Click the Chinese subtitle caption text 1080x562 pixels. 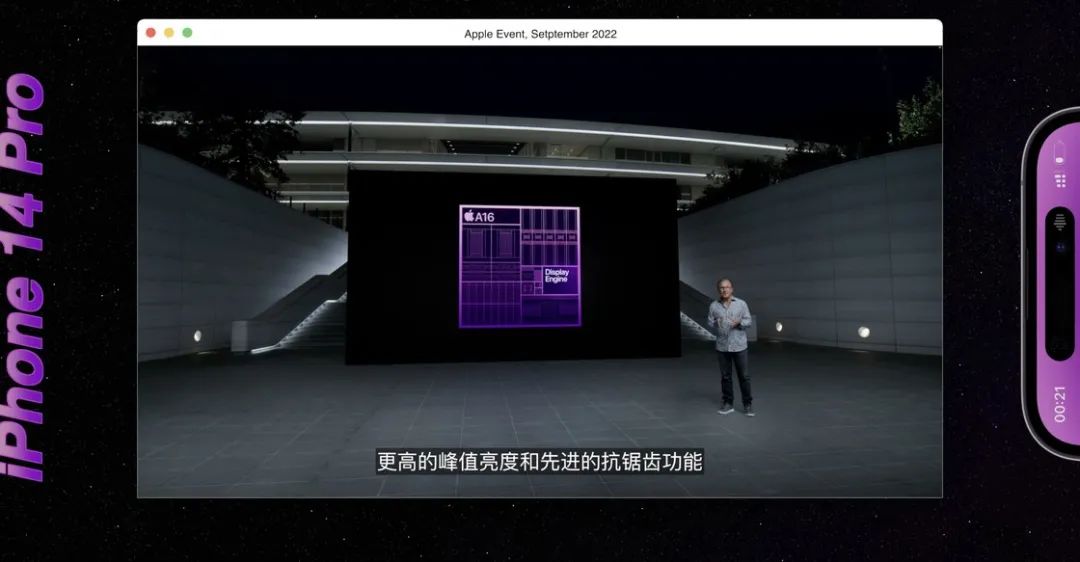click(x=539, y=461)
